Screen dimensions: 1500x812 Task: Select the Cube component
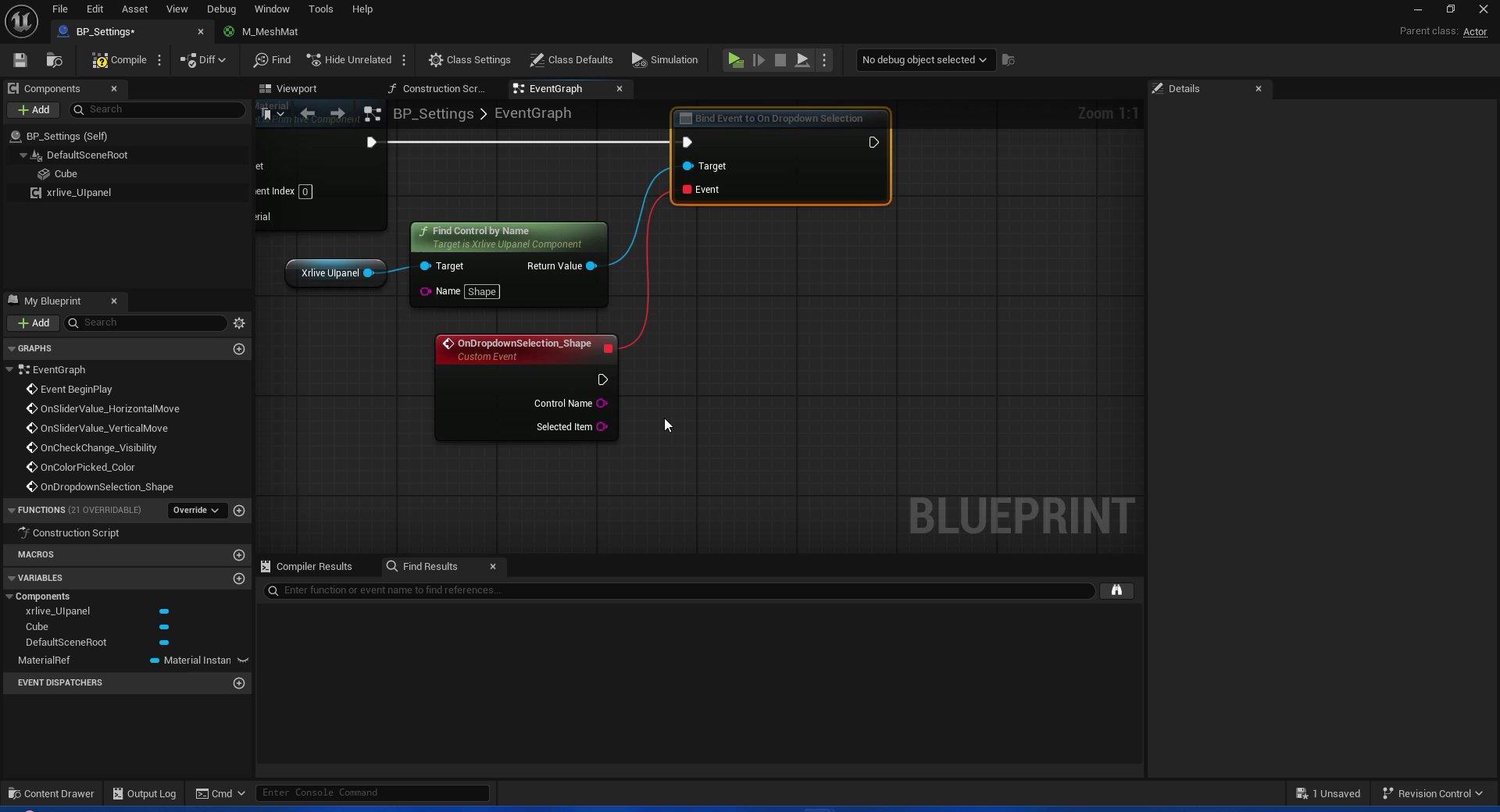(x=66, y=174)
